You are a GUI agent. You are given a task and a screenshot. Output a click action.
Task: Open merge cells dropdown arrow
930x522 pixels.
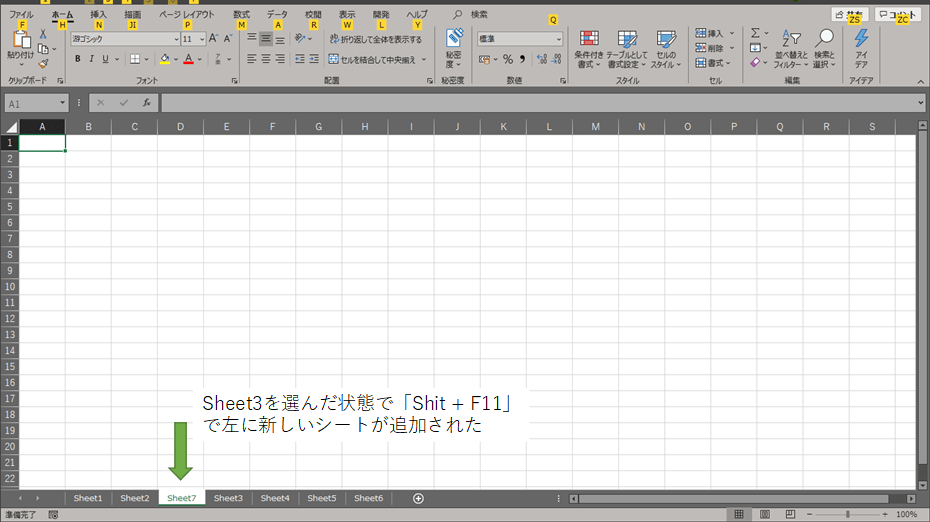point(423,59)
